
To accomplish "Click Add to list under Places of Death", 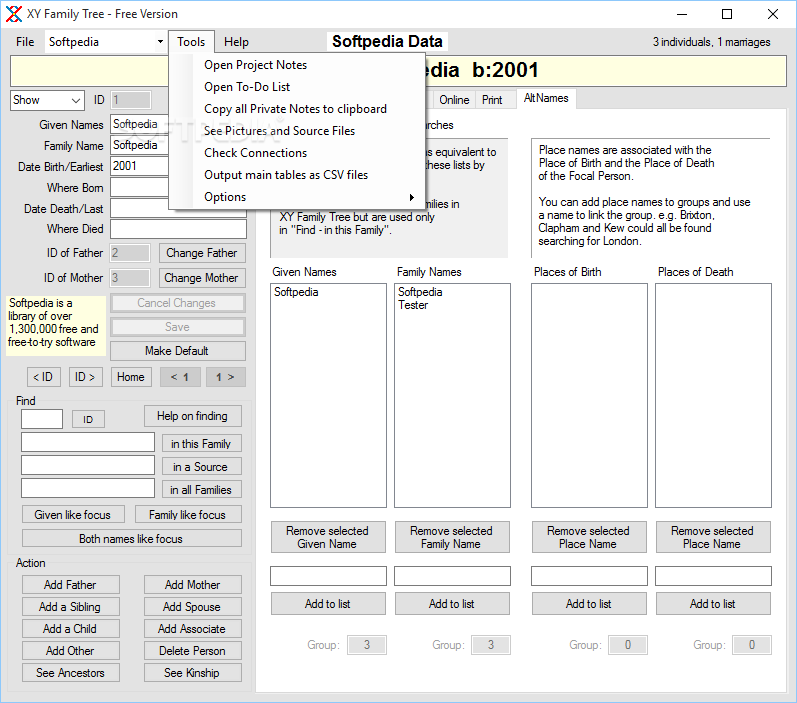I will pyautogui.click(x=713, y=603).
